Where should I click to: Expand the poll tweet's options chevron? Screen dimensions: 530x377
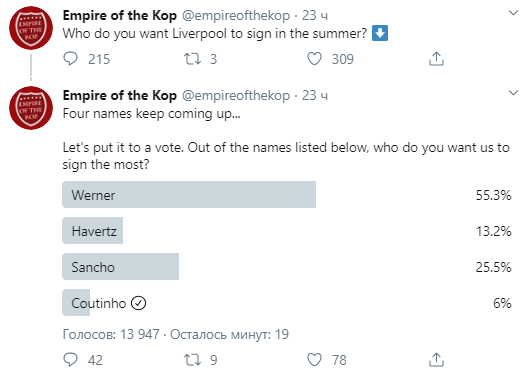click(513, 93)
